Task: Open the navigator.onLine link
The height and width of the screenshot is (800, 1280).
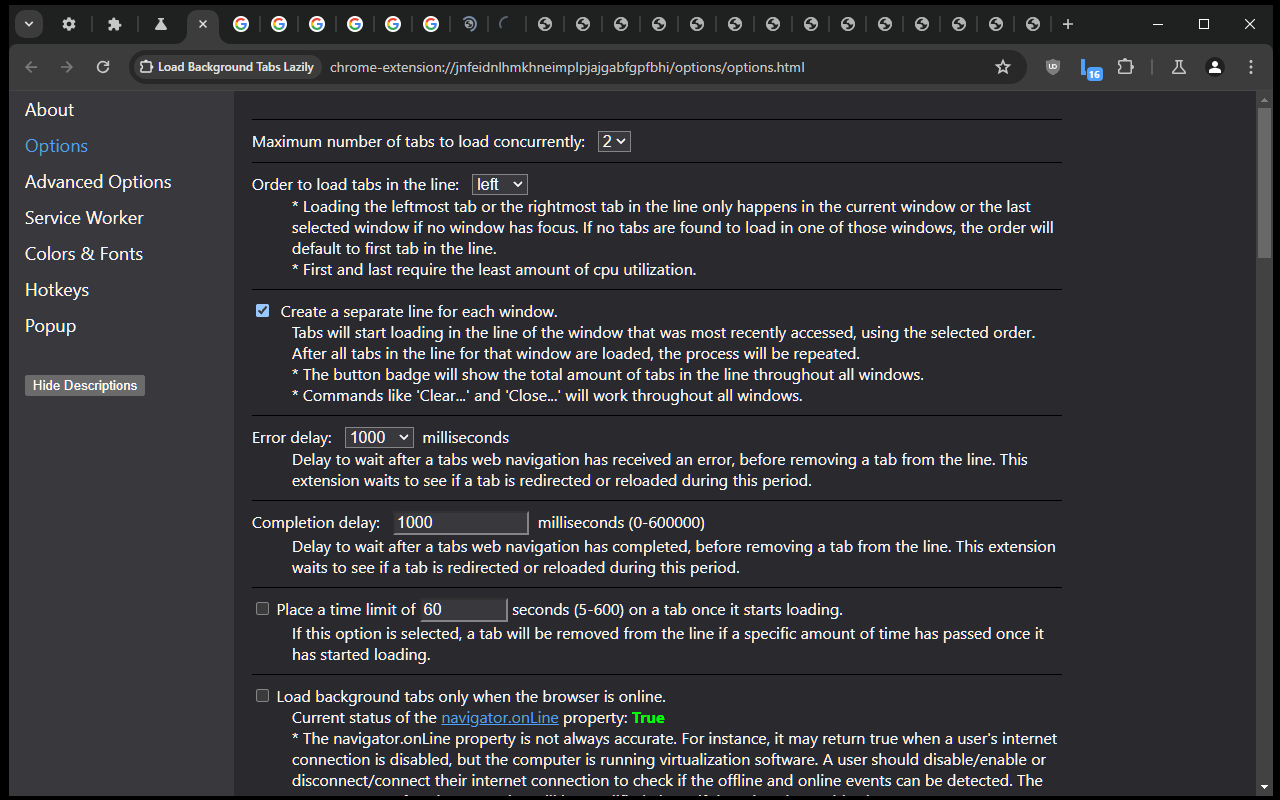Action: 499,717
